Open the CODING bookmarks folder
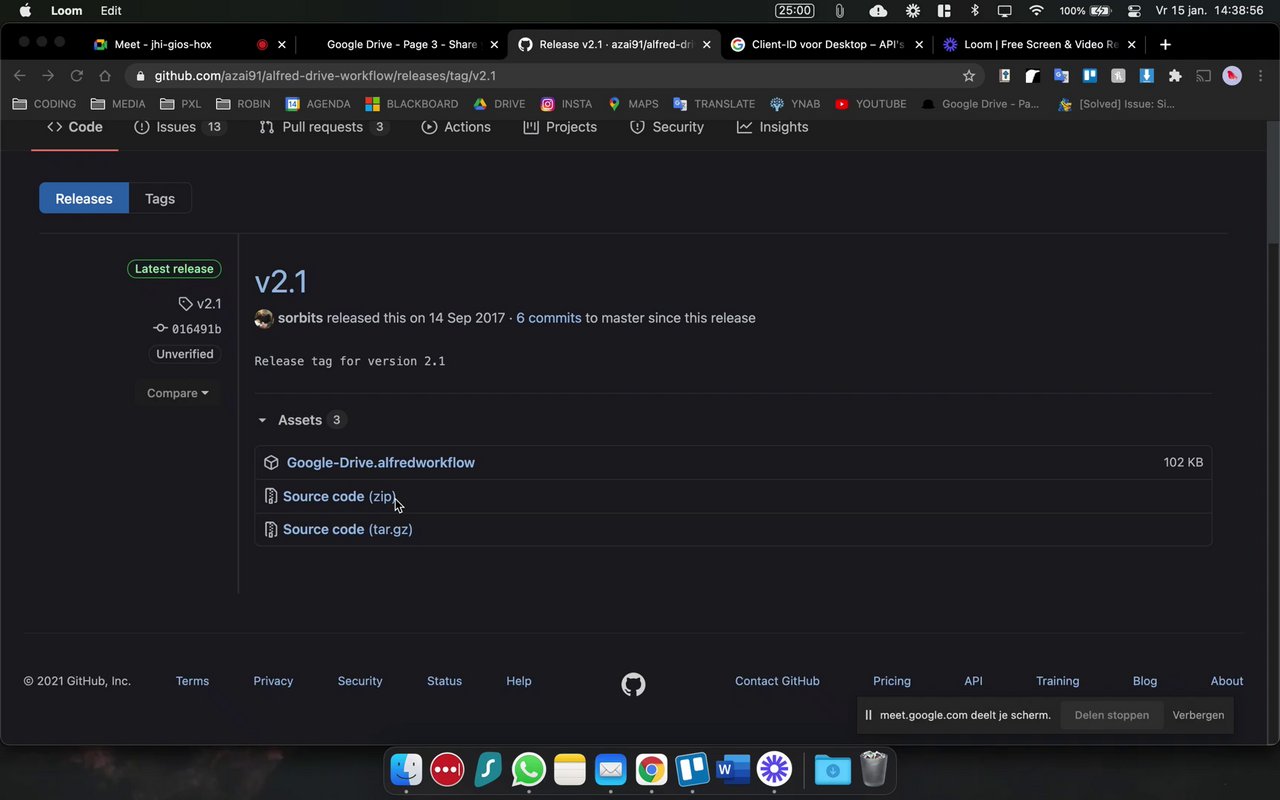 (x=44, y=104)
